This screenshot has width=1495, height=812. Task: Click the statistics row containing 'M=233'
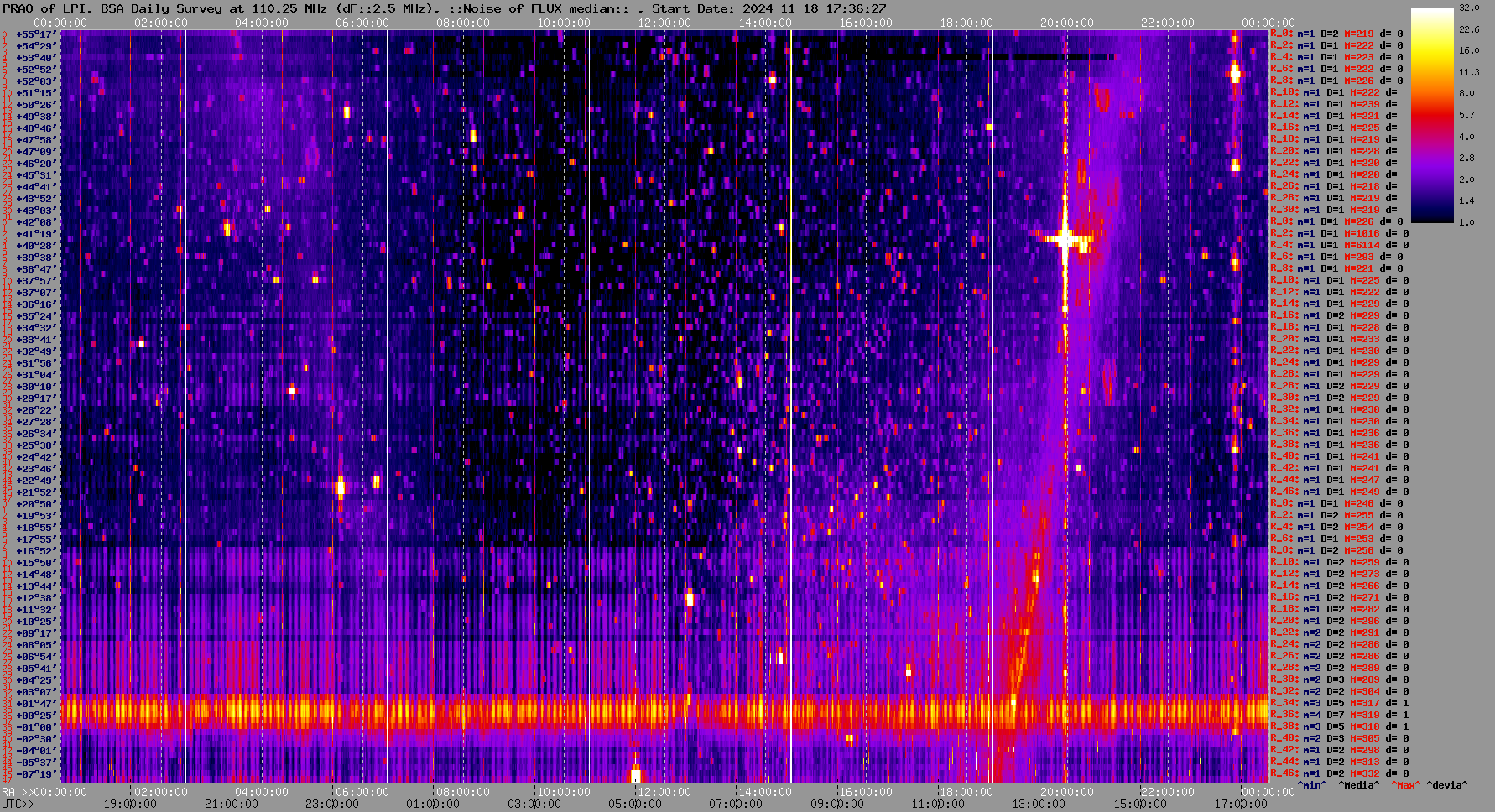coord(1340,339)
